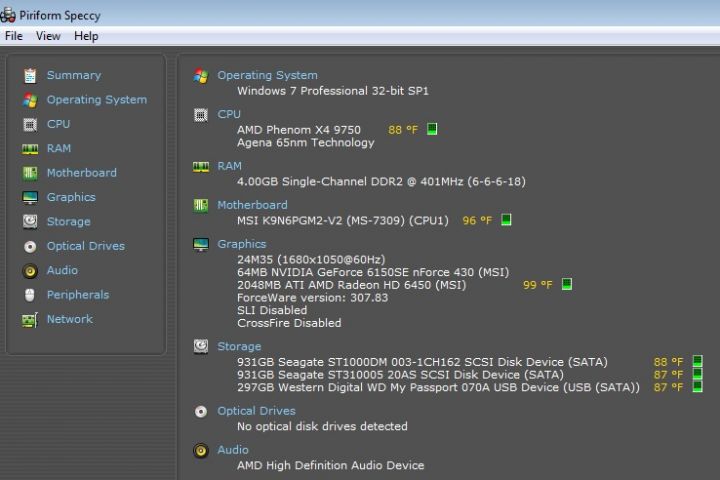Viewport: 720px width, 480px height.
Task: Open the File menu
Action: coord(14,36)
